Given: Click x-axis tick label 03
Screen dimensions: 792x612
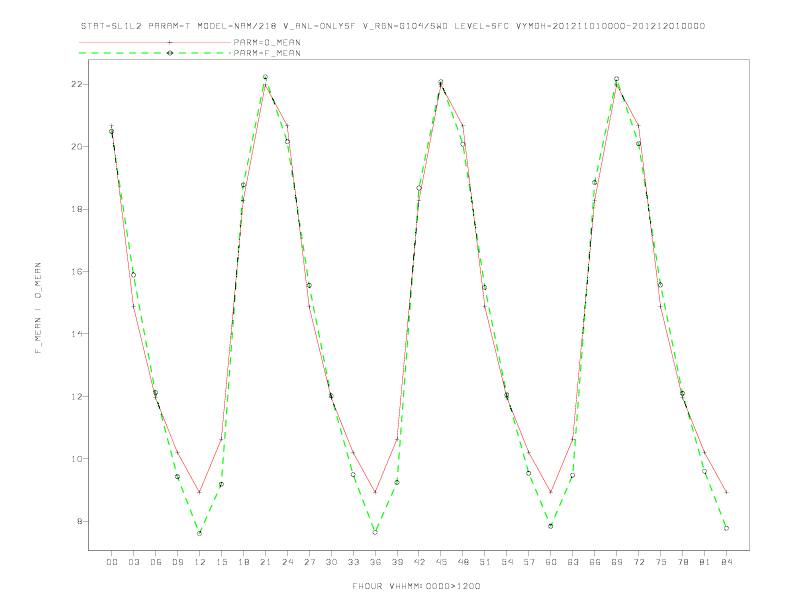Looking at the screenshot, I should 133,562.
